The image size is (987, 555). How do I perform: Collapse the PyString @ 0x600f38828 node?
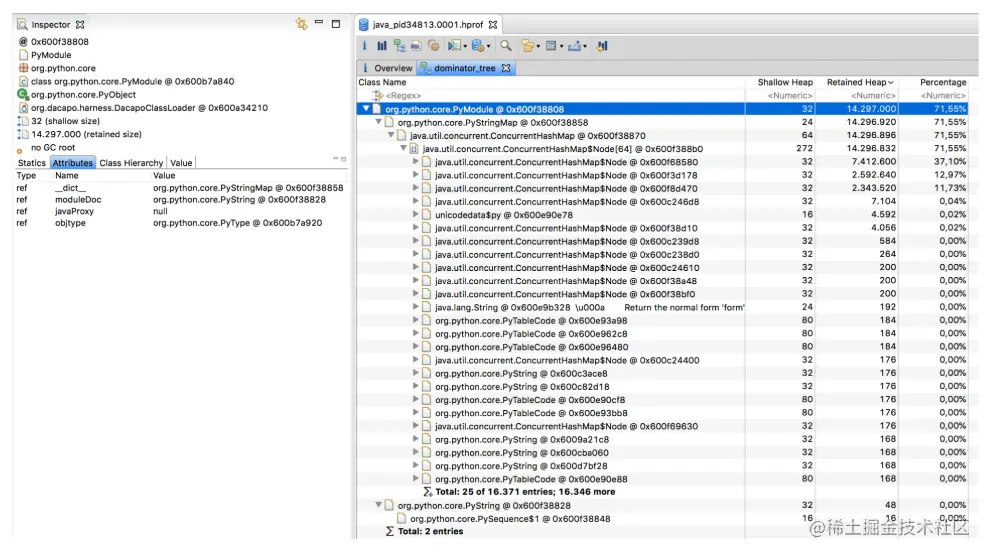[x=378, y=505]
